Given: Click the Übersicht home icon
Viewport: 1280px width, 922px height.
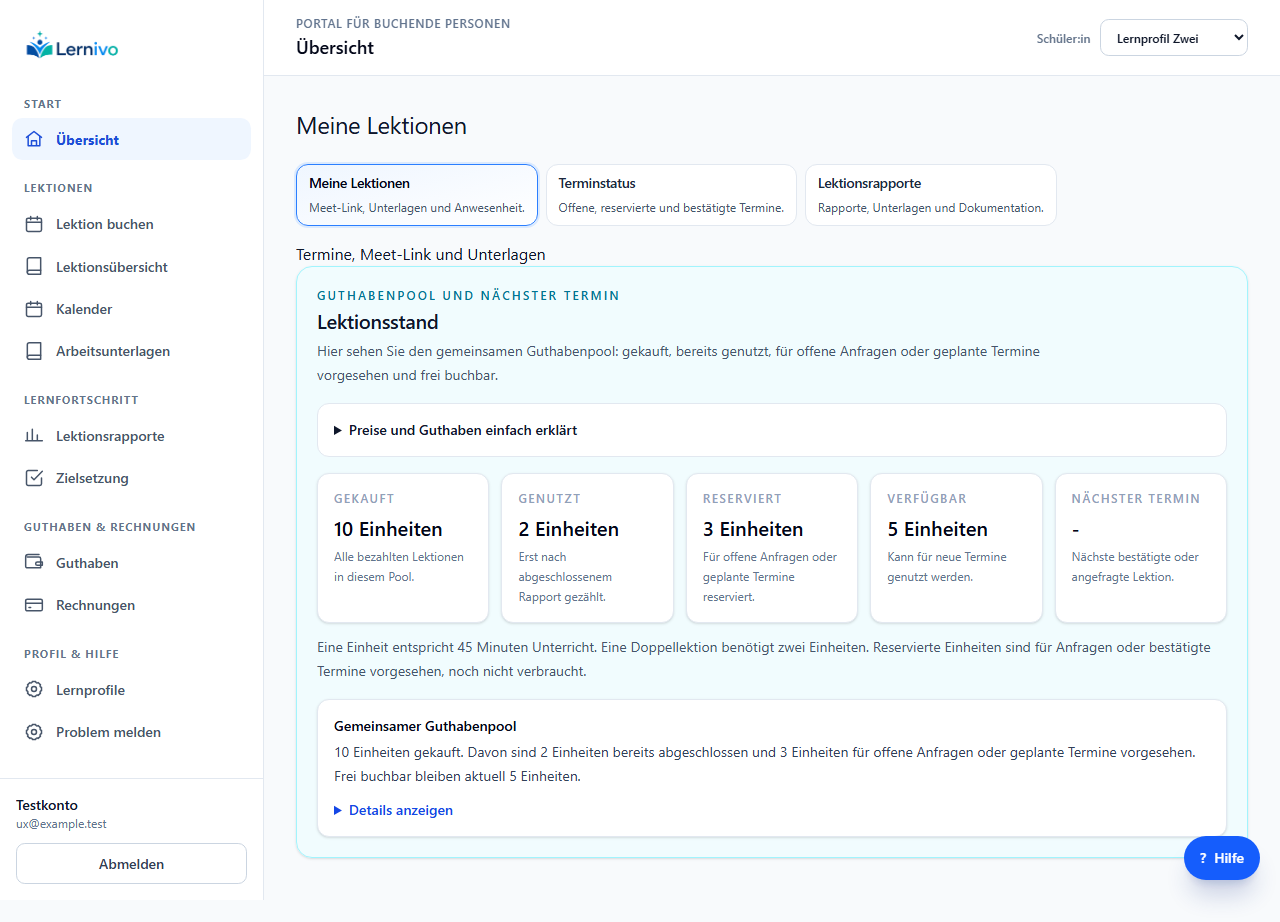Looking at the screenshot, I should click(34, 140).
